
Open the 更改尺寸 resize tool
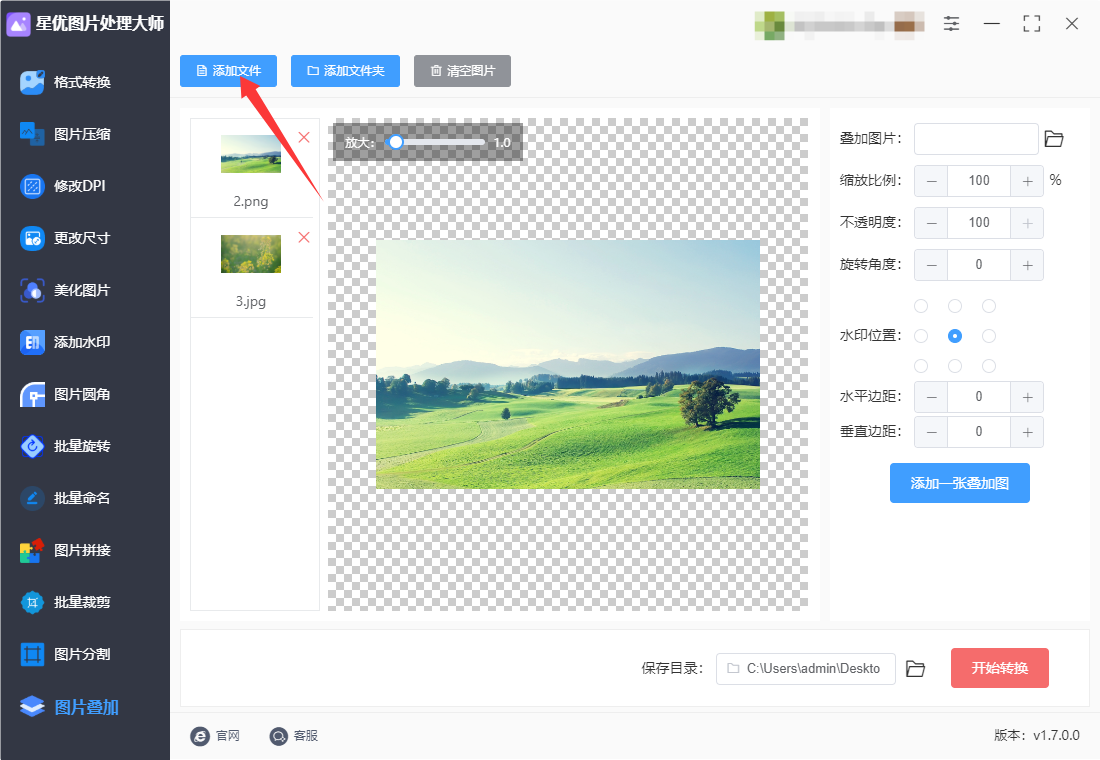65,238
